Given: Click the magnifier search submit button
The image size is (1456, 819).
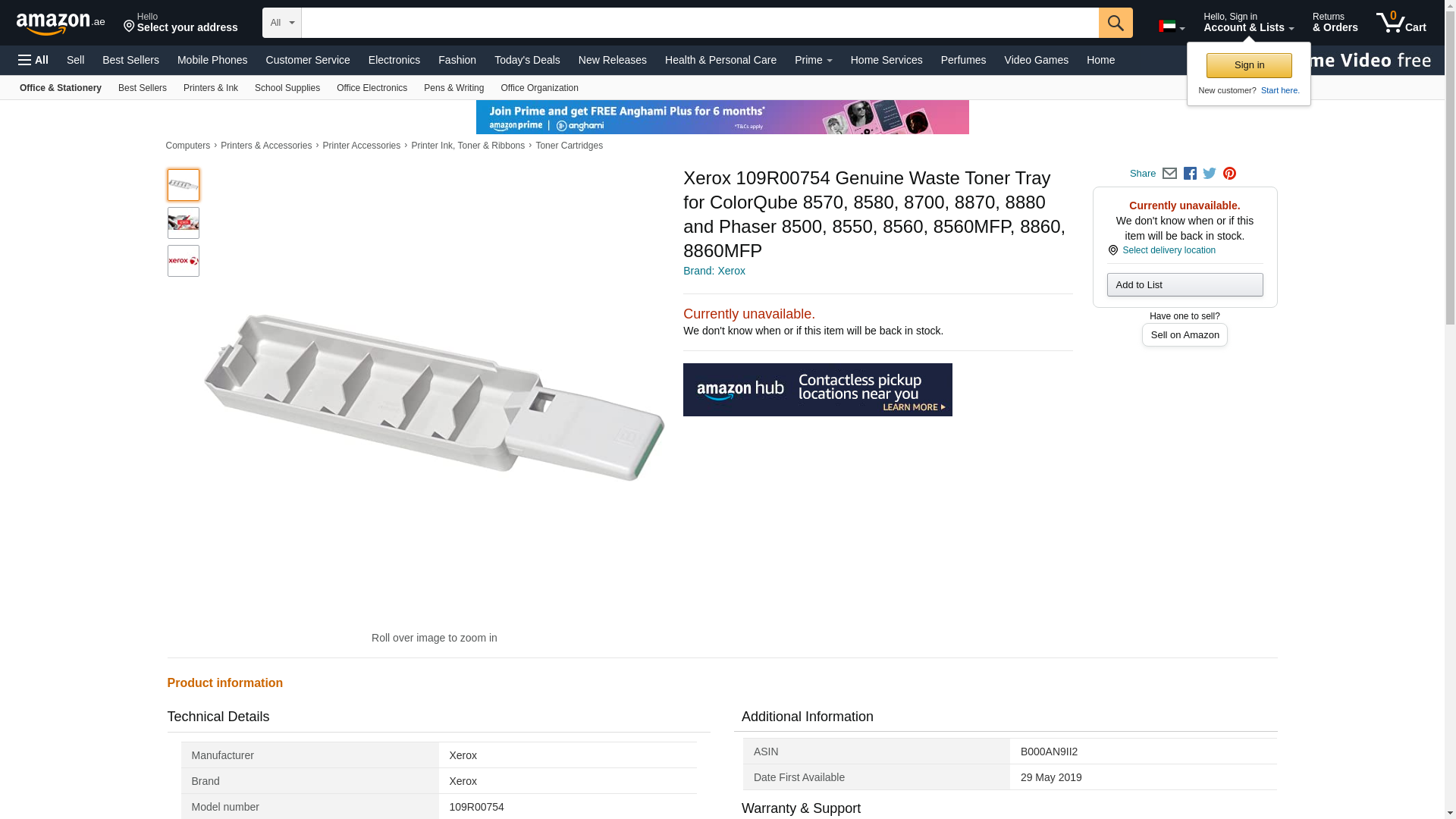Looking at the screenshot, I should click(x=1115, y=23).
